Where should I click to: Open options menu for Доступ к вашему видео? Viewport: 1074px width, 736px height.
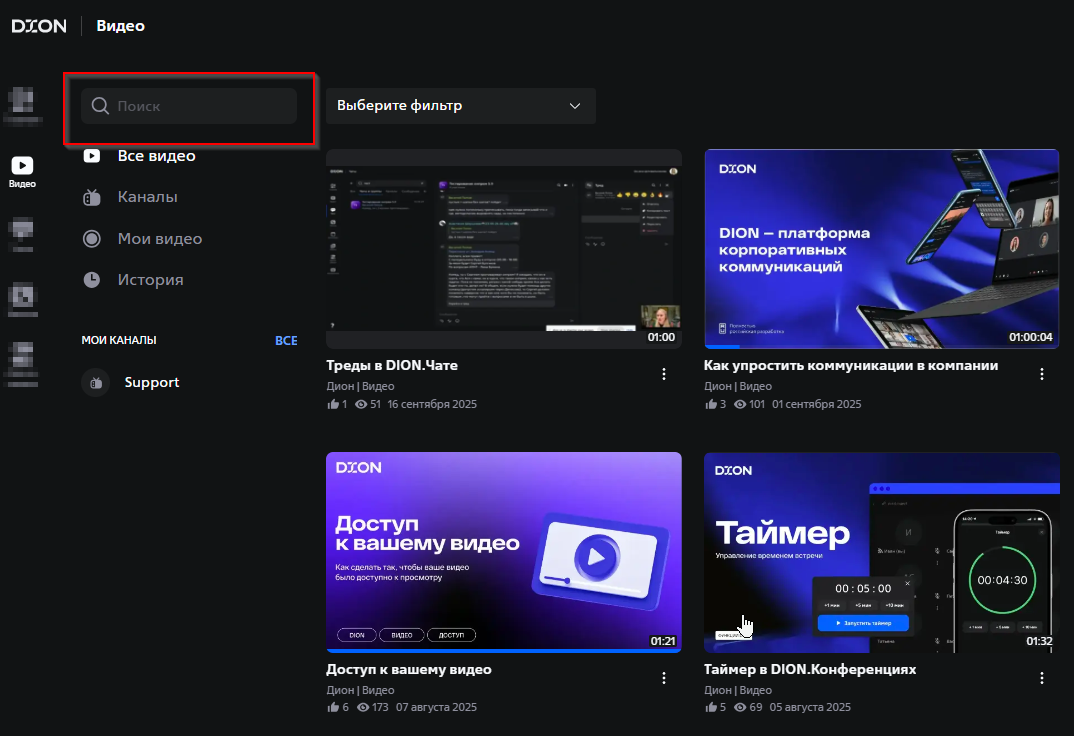click(664, 678)
